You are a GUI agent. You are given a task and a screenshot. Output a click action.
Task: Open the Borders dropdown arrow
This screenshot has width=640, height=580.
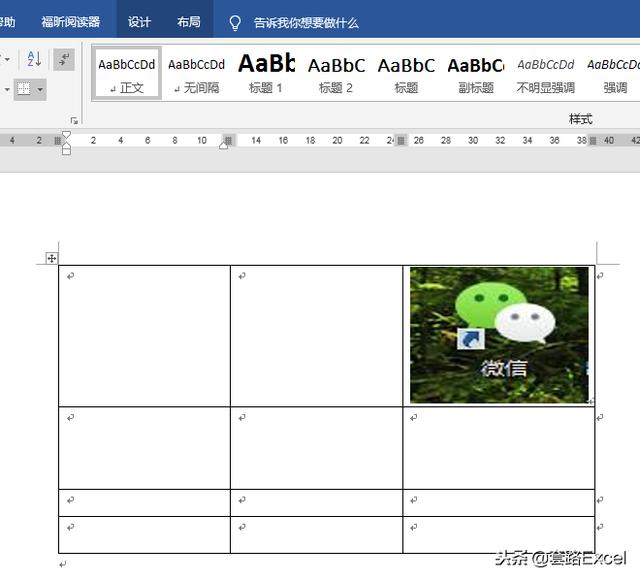[x=40, y=89]
